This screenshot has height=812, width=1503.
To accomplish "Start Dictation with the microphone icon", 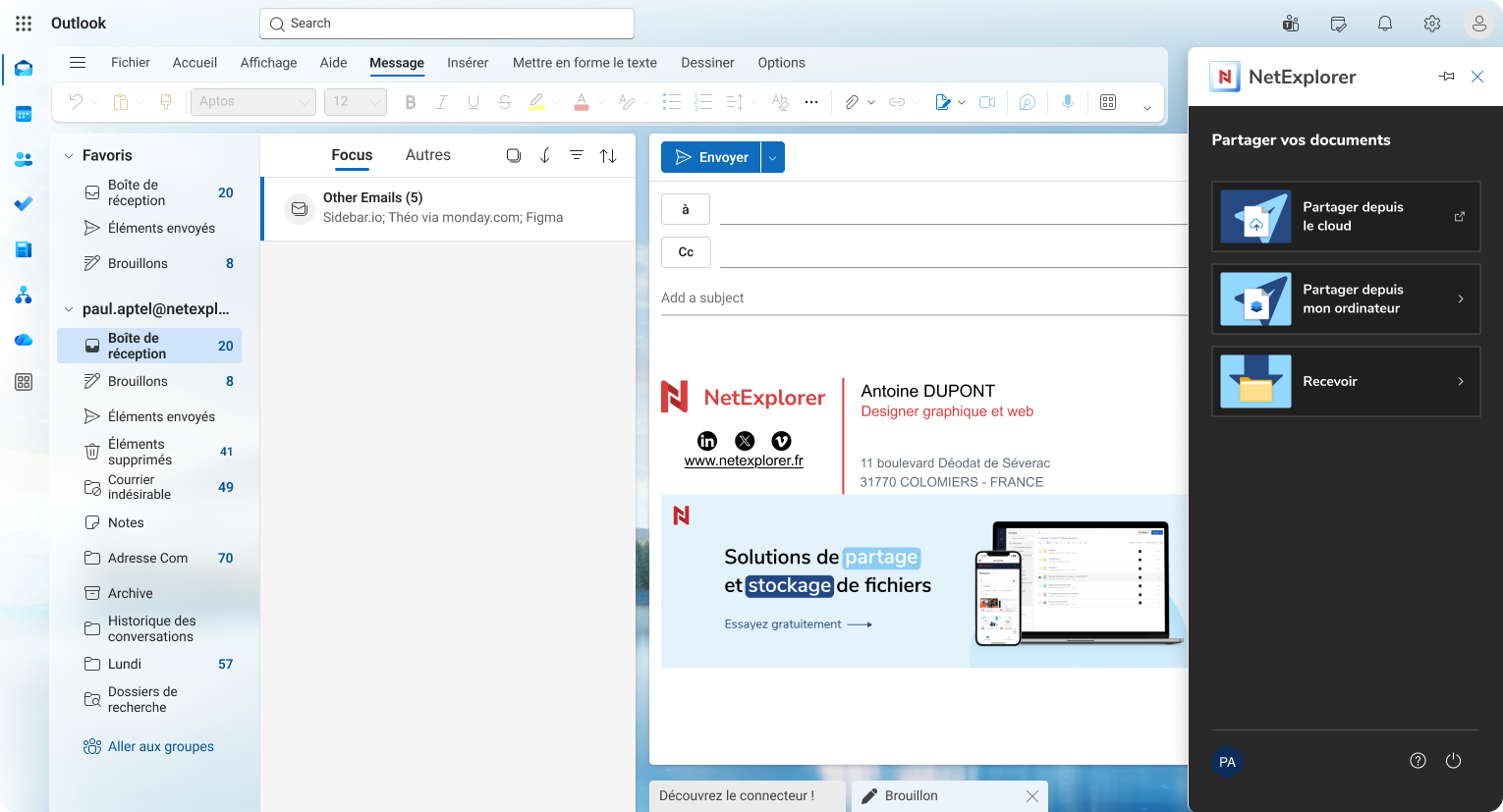I will point(1068,101).
